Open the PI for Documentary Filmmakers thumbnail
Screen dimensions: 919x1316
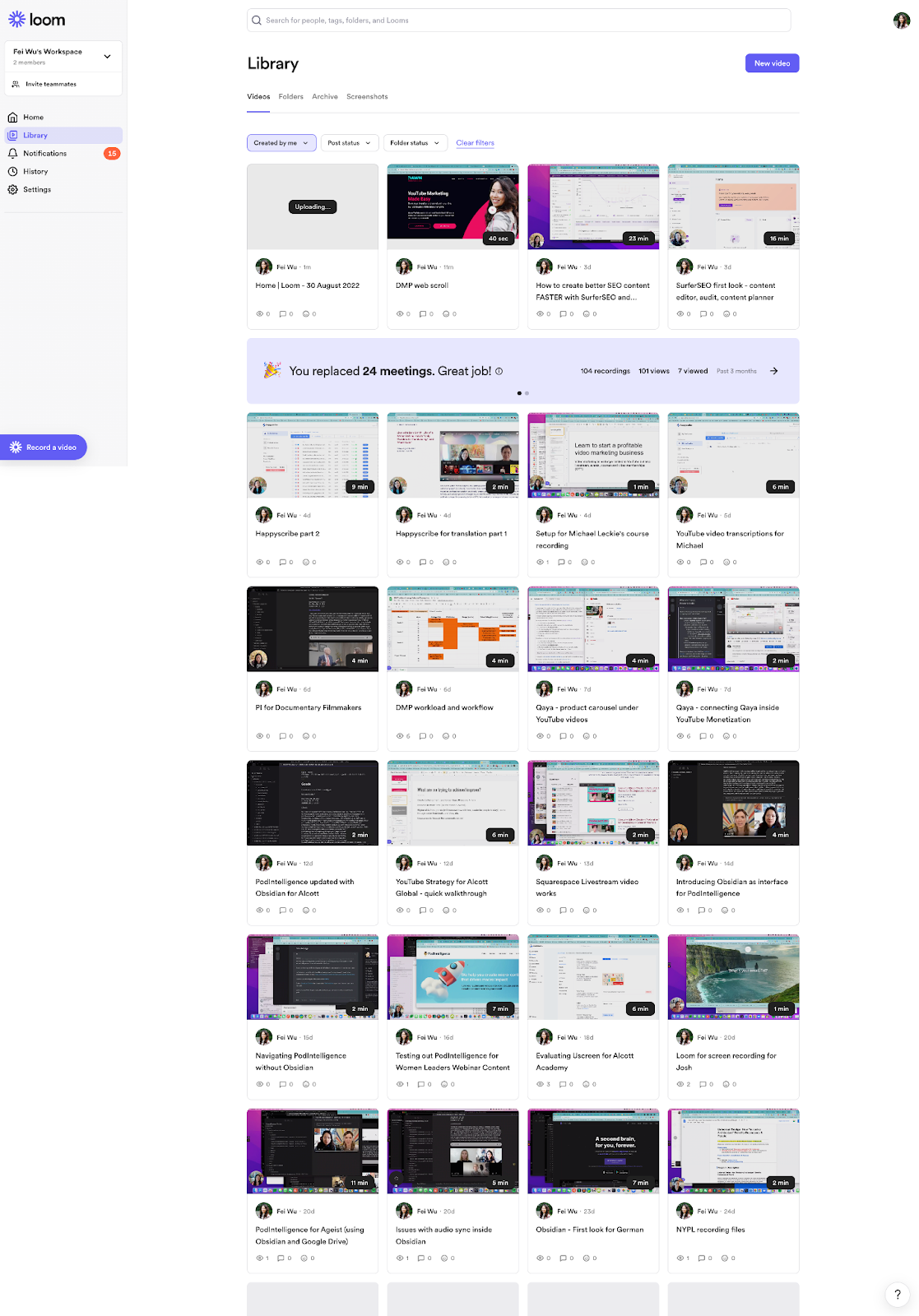point(313,629)
